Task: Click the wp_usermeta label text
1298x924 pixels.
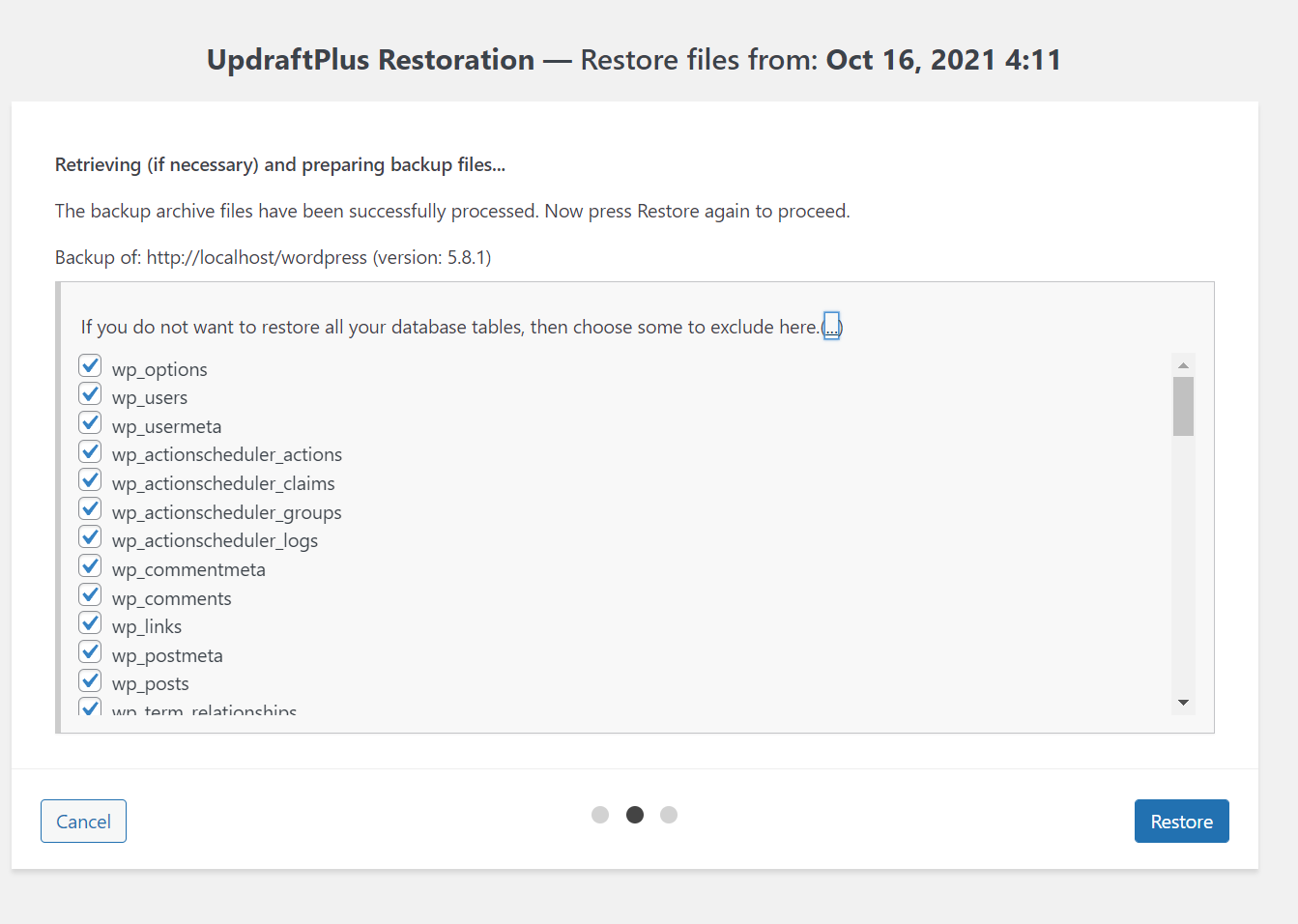Action: point(166,426)
